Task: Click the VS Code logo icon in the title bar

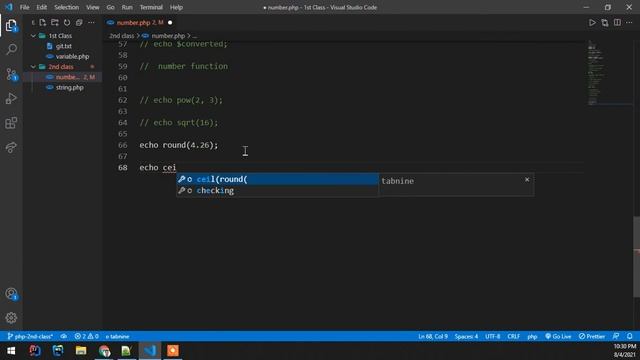Action: coord(9,7)
